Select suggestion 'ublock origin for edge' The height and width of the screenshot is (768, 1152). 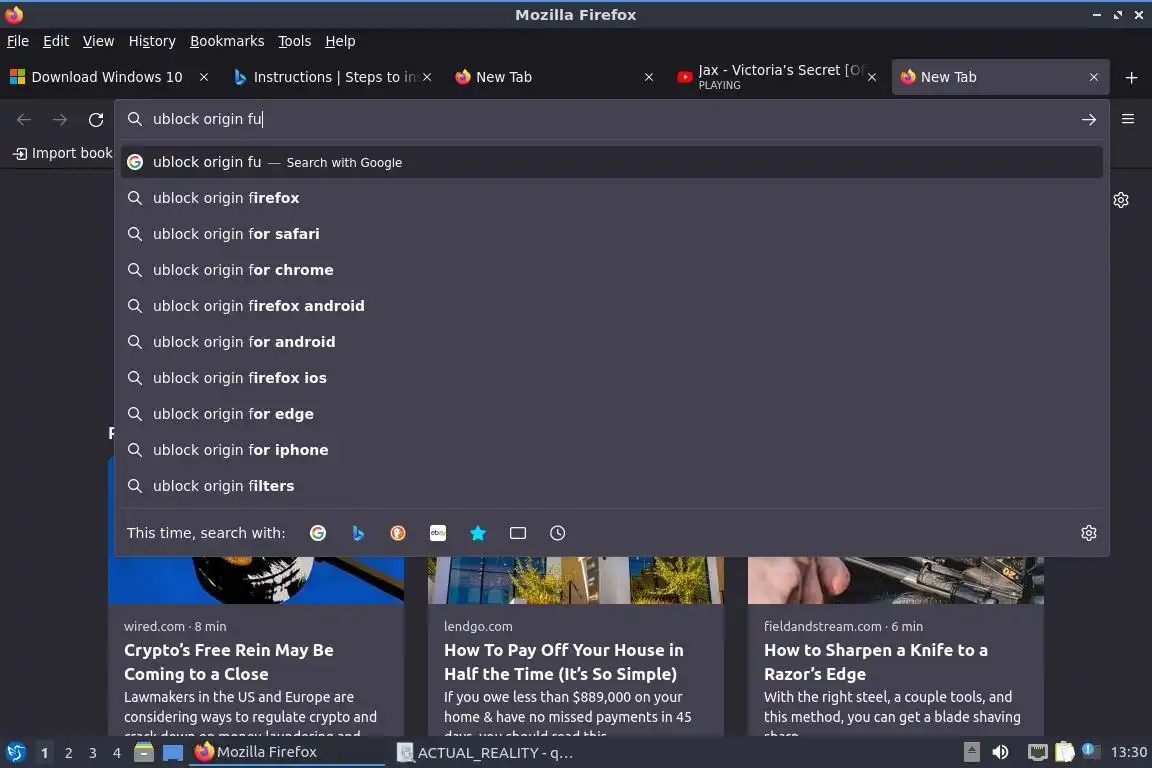coord(611,414)
